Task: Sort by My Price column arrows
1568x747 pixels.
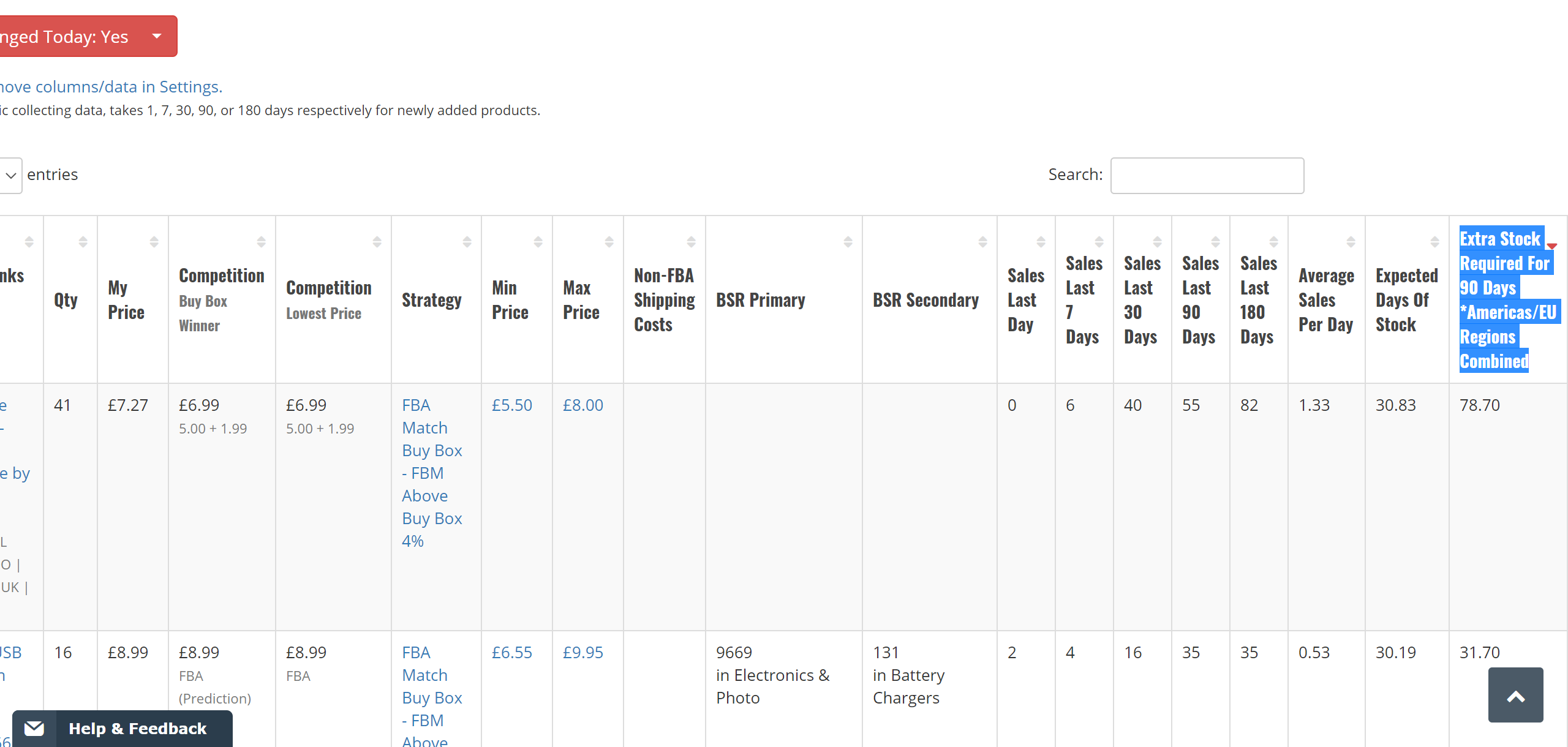Action: [154, 242]
